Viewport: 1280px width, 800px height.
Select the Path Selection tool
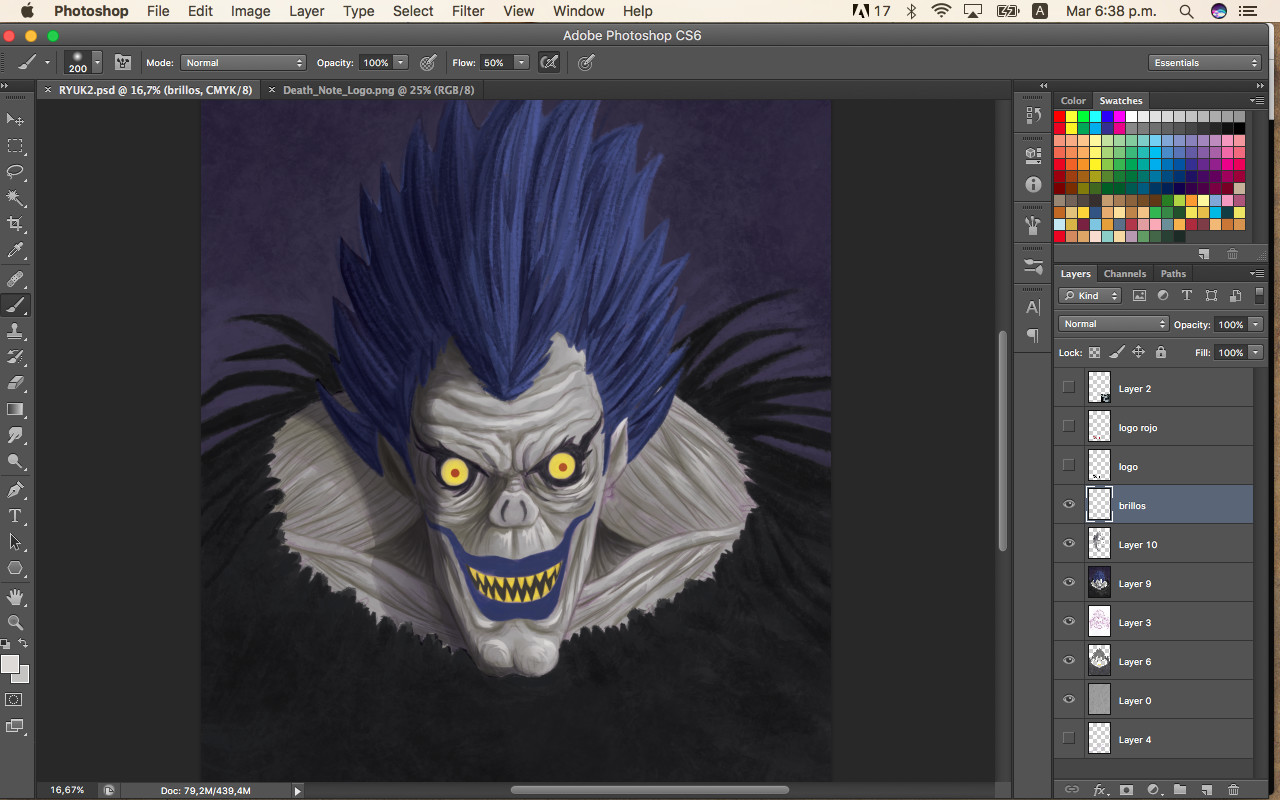coord(15,542)
